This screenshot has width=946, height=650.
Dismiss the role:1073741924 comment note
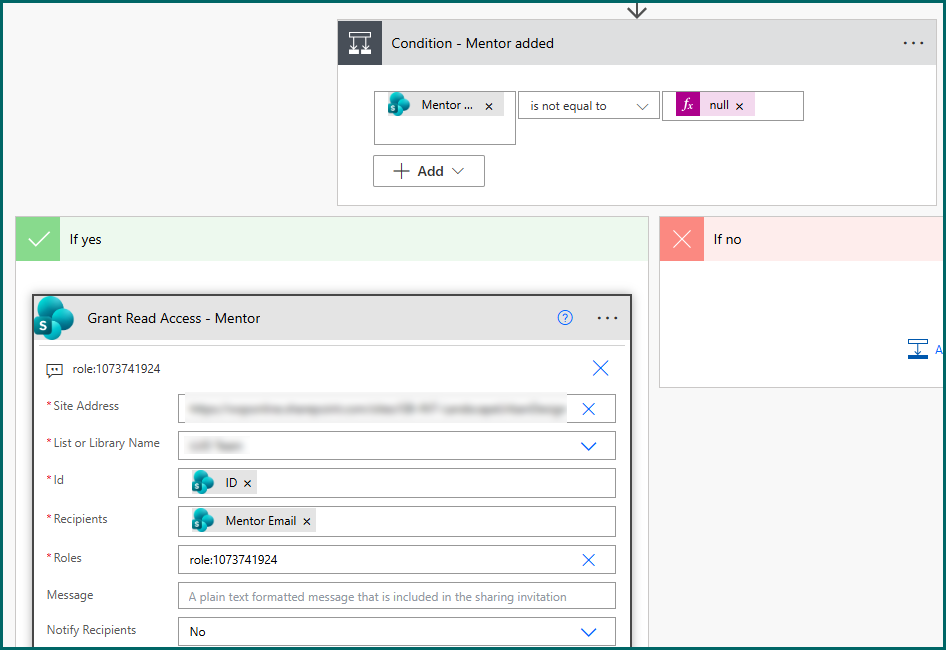pyautogui.click(x=600, y=368)
